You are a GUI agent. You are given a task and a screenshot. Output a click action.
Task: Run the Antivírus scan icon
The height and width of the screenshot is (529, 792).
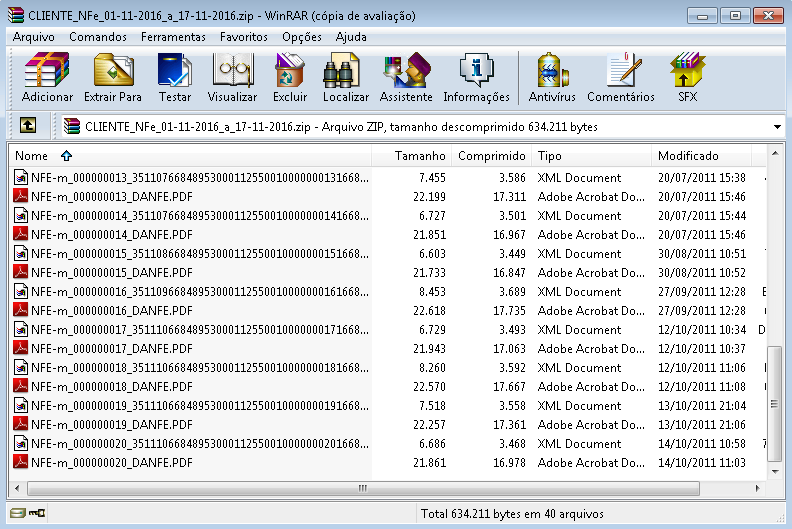(x=552, y=70)
